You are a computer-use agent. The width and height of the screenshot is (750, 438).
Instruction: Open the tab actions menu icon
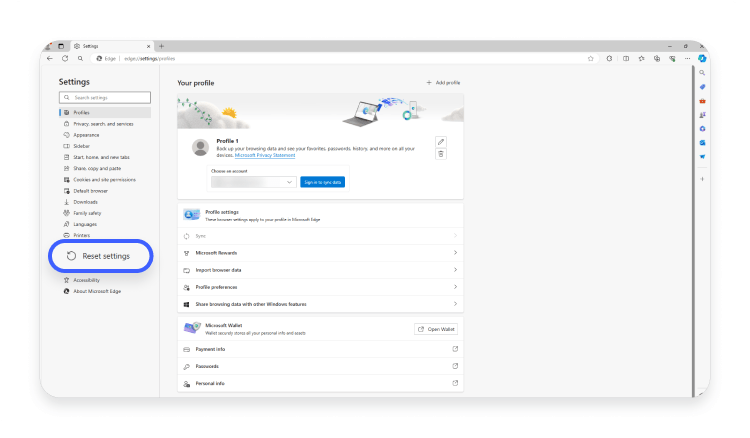[61, 46]
